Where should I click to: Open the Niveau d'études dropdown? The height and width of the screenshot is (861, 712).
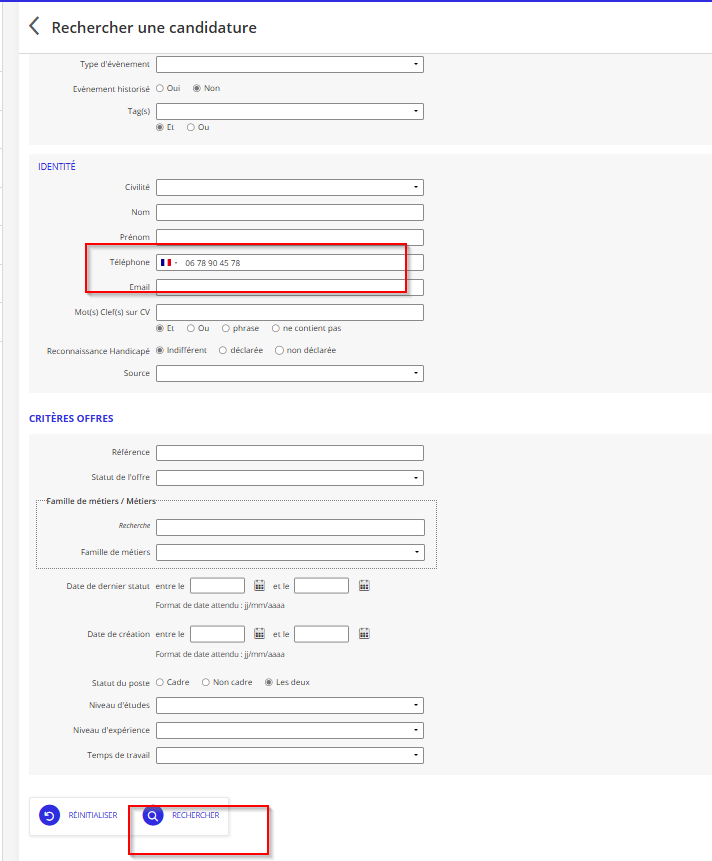(x=289, y=706)
